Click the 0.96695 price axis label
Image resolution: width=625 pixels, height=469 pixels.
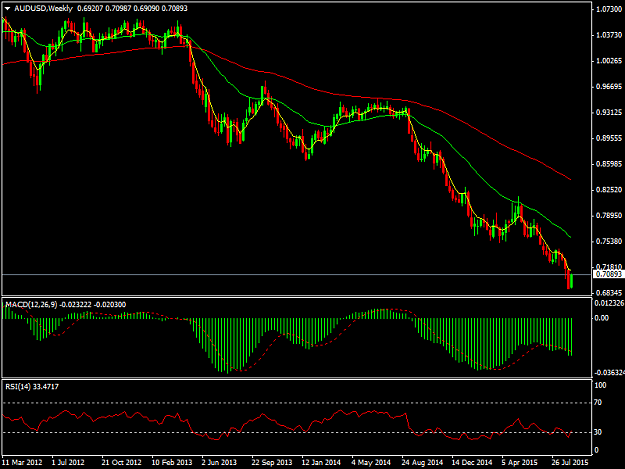pyautogui.click(x=609, y=86)
